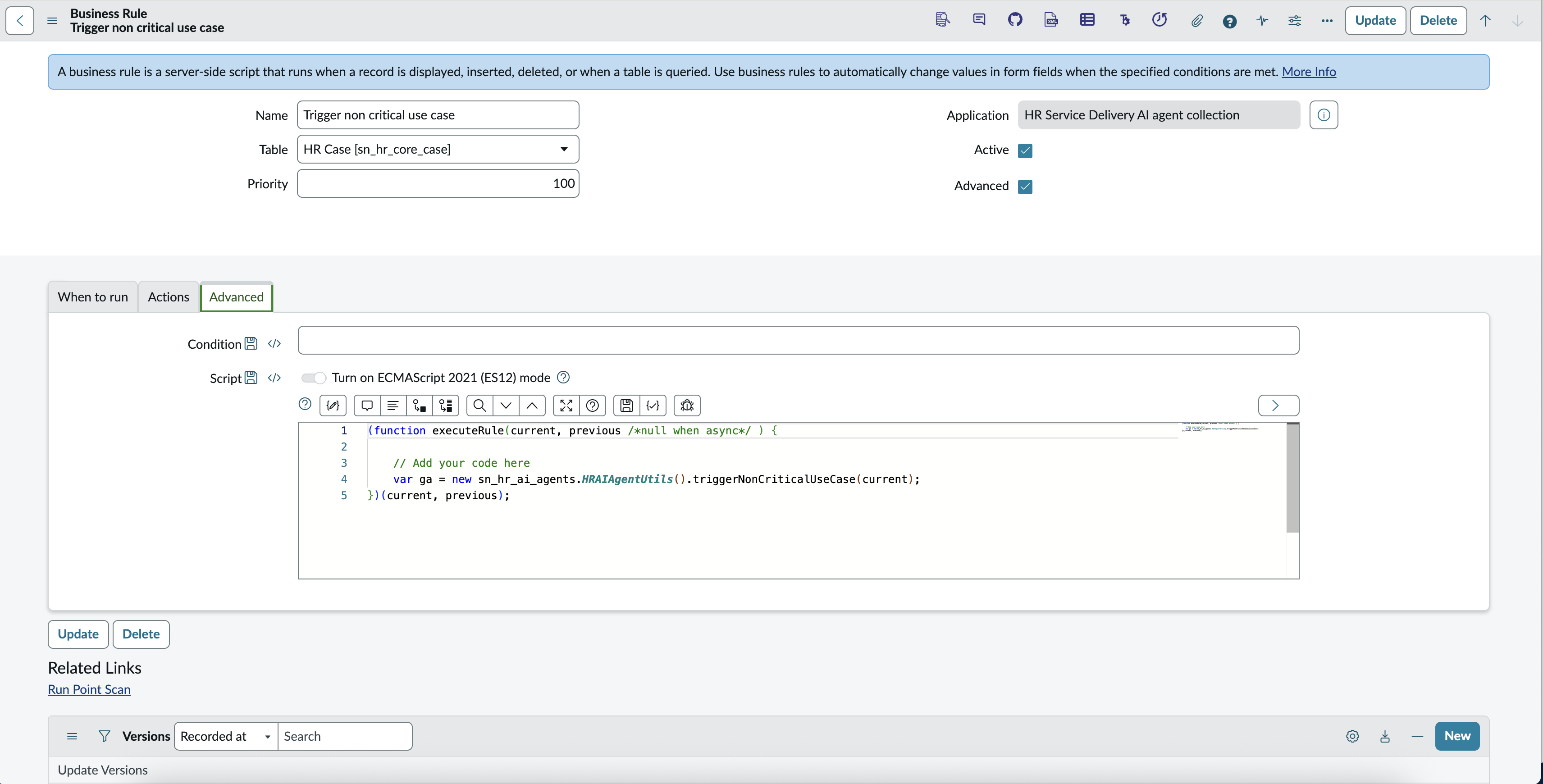Open the history clock icon
The width and height of the screenshot is (1543, 784).
tap(1160, 20)
